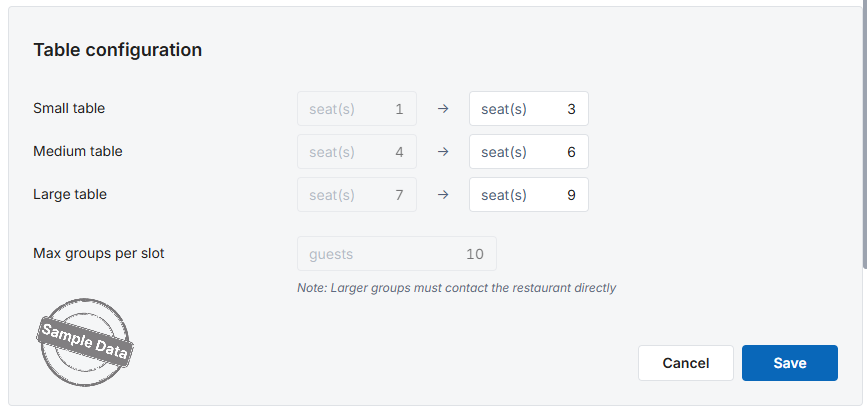Click the Medium table label

[78, 151]
